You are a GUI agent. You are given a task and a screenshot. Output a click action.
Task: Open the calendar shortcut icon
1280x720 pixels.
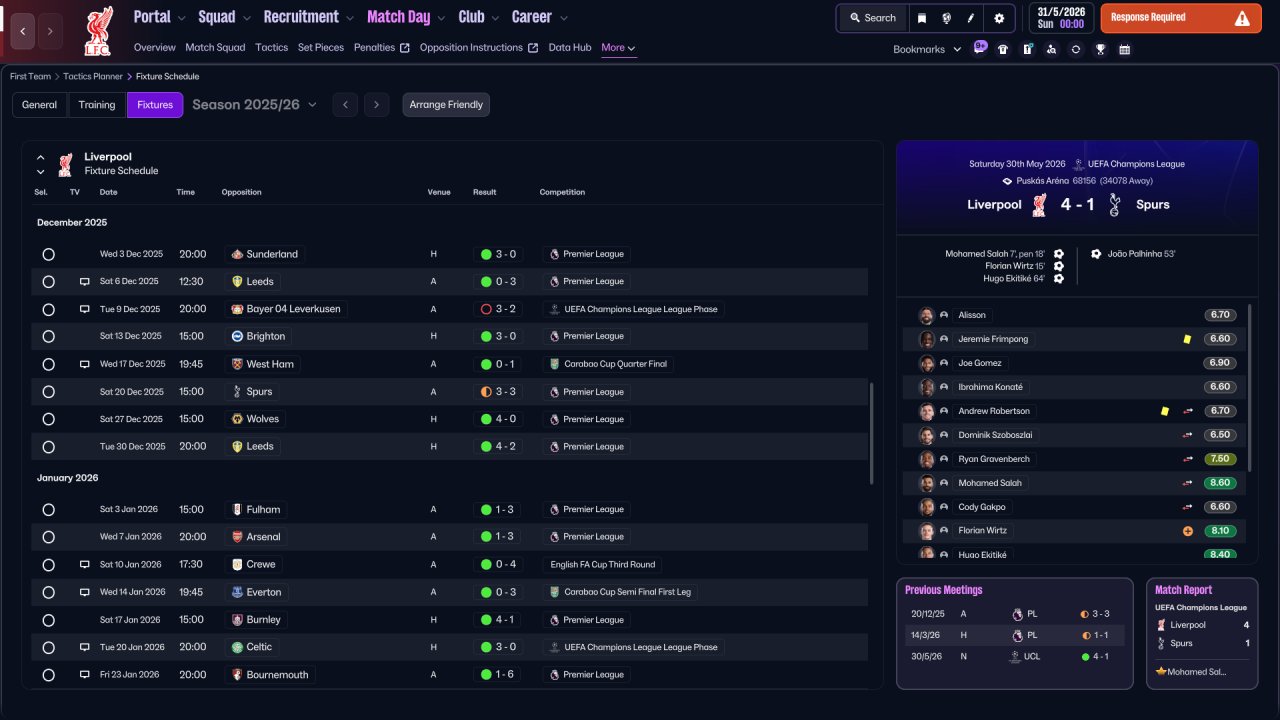pos(1125,49)
